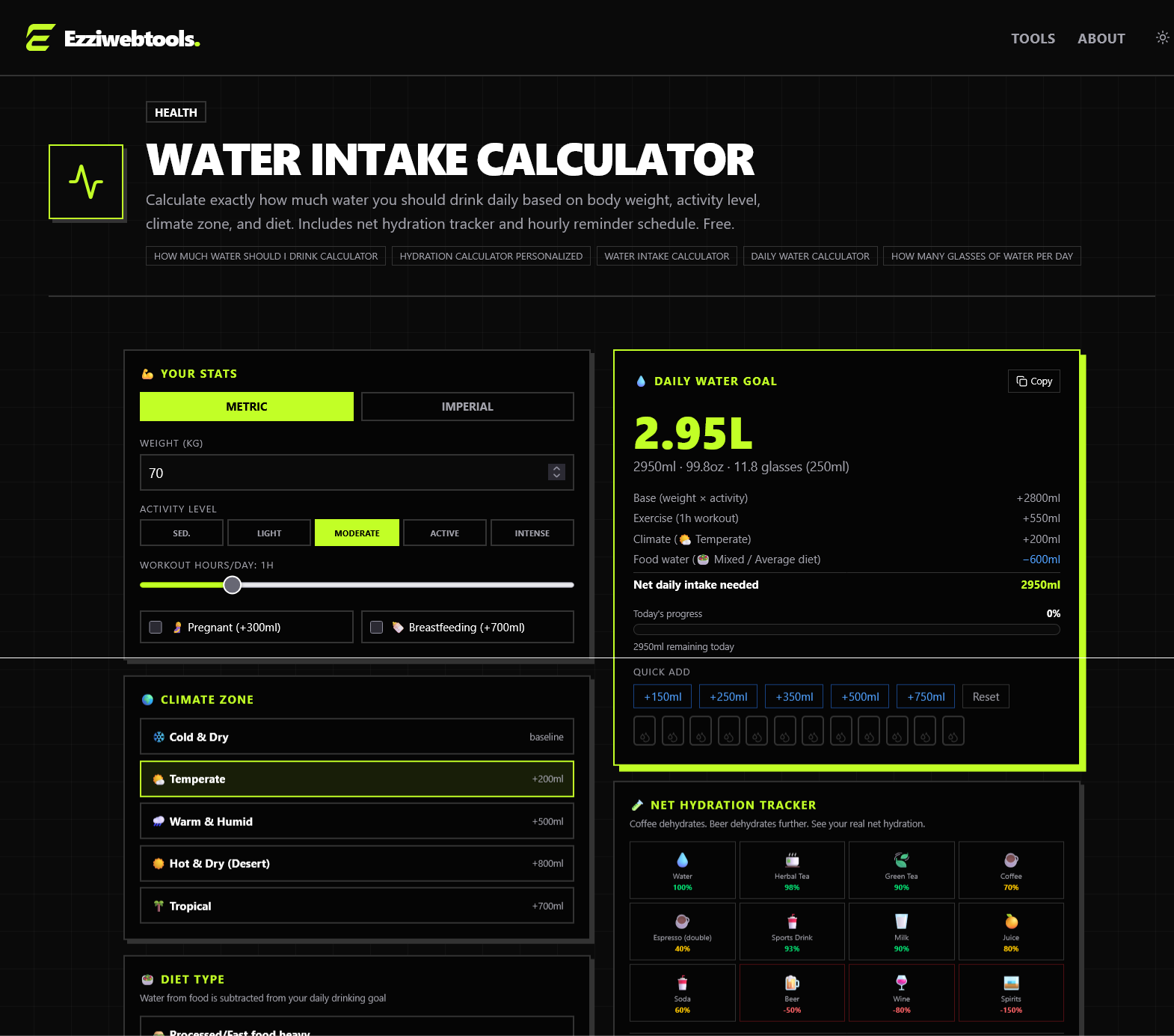Choose Hot & Dry (Desert) climate
The width and height of the screenshot is (1174, 1036).
[x=357, y=863]
